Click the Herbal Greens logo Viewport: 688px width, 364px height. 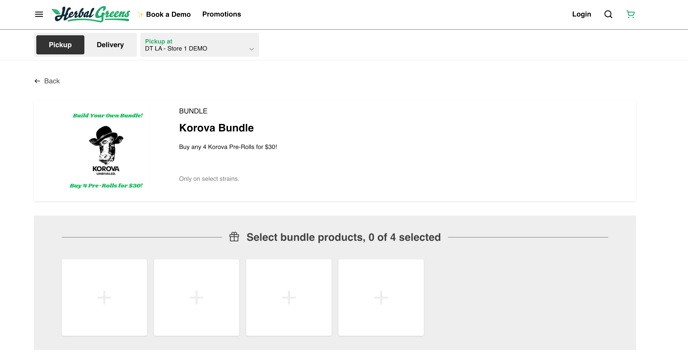point(91,14)
